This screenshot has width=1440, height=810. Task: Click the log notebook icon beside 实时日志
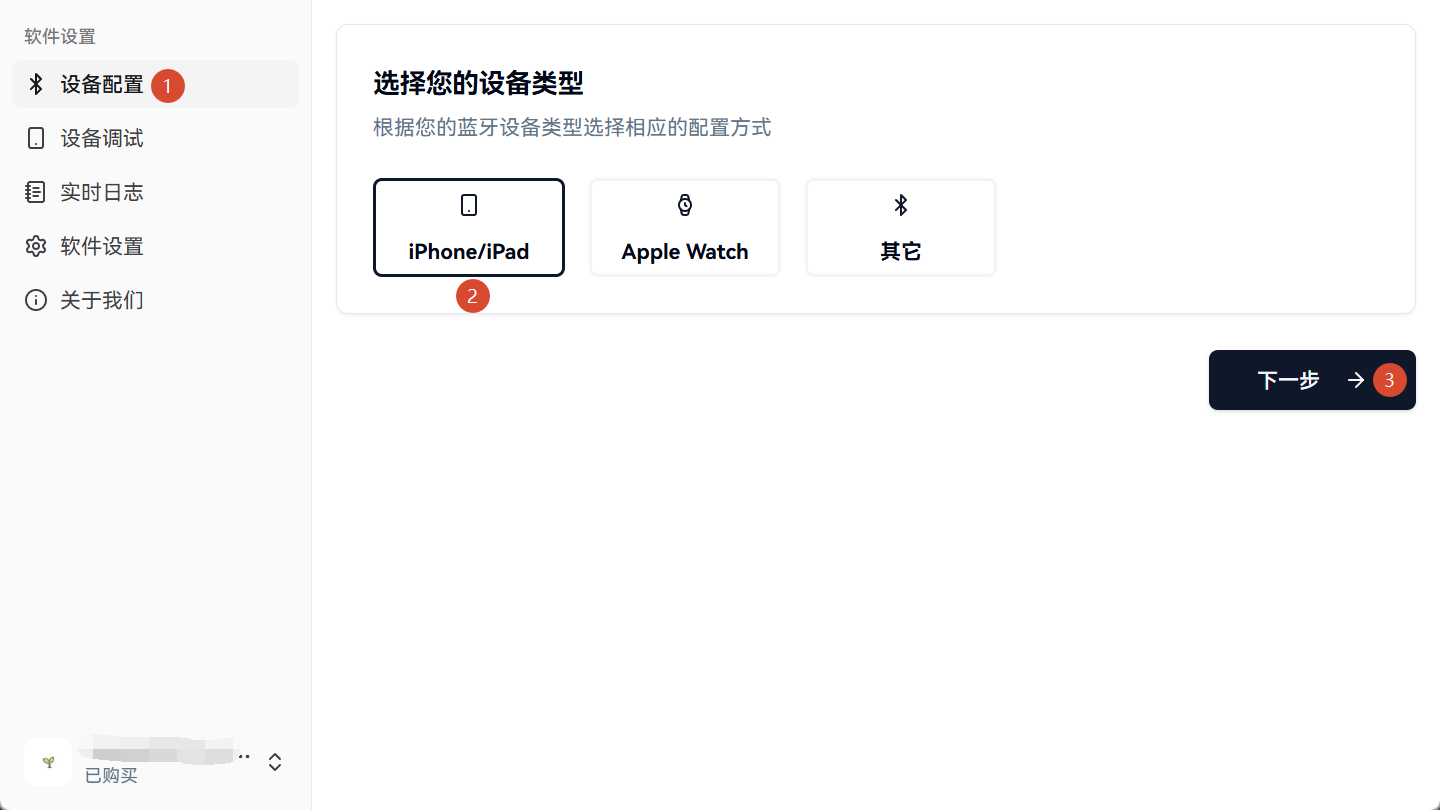pyautogui.click(x=36, y=192)
